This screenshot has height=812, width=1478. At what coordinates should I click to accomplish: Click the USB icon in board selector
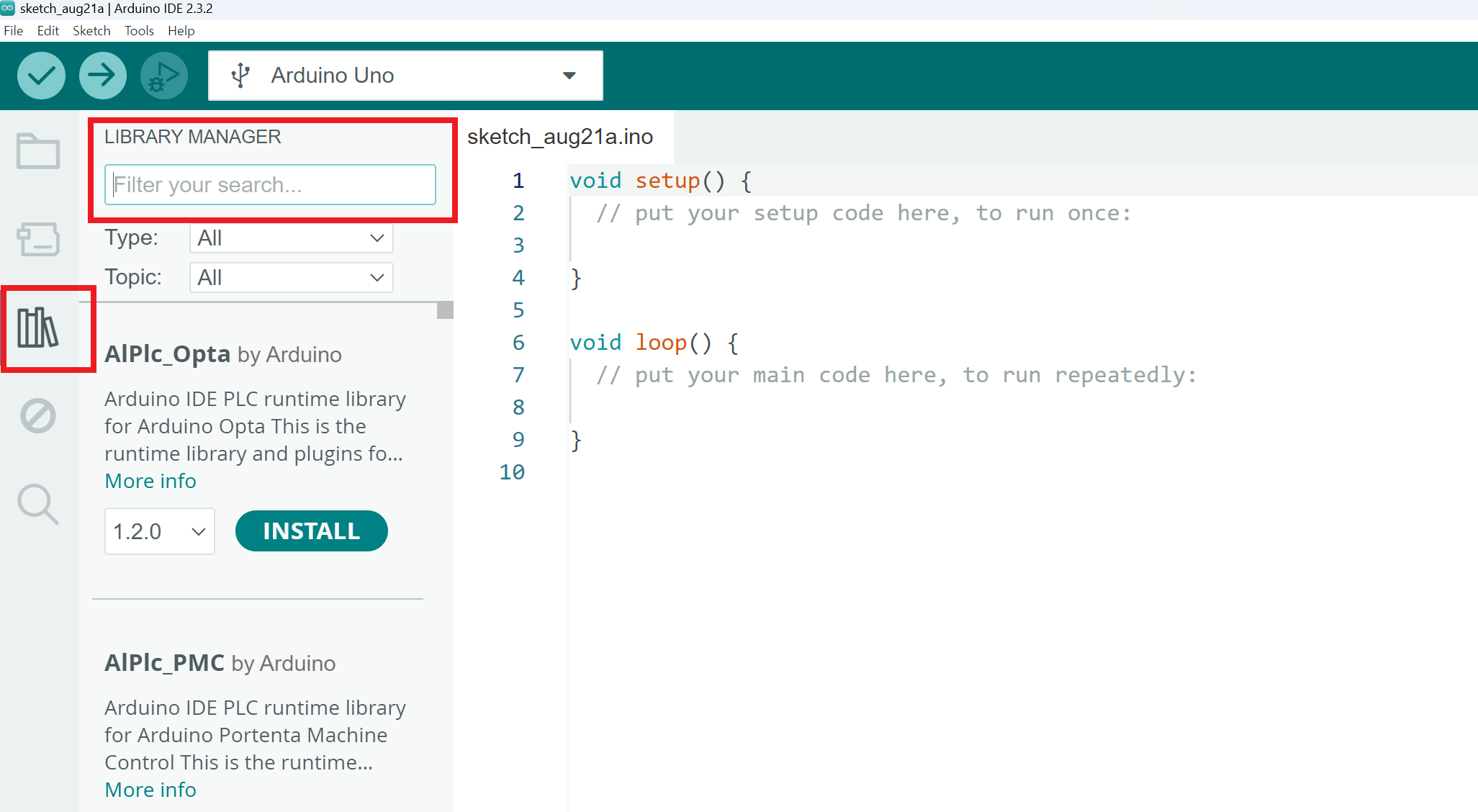(x=240, y=76)
